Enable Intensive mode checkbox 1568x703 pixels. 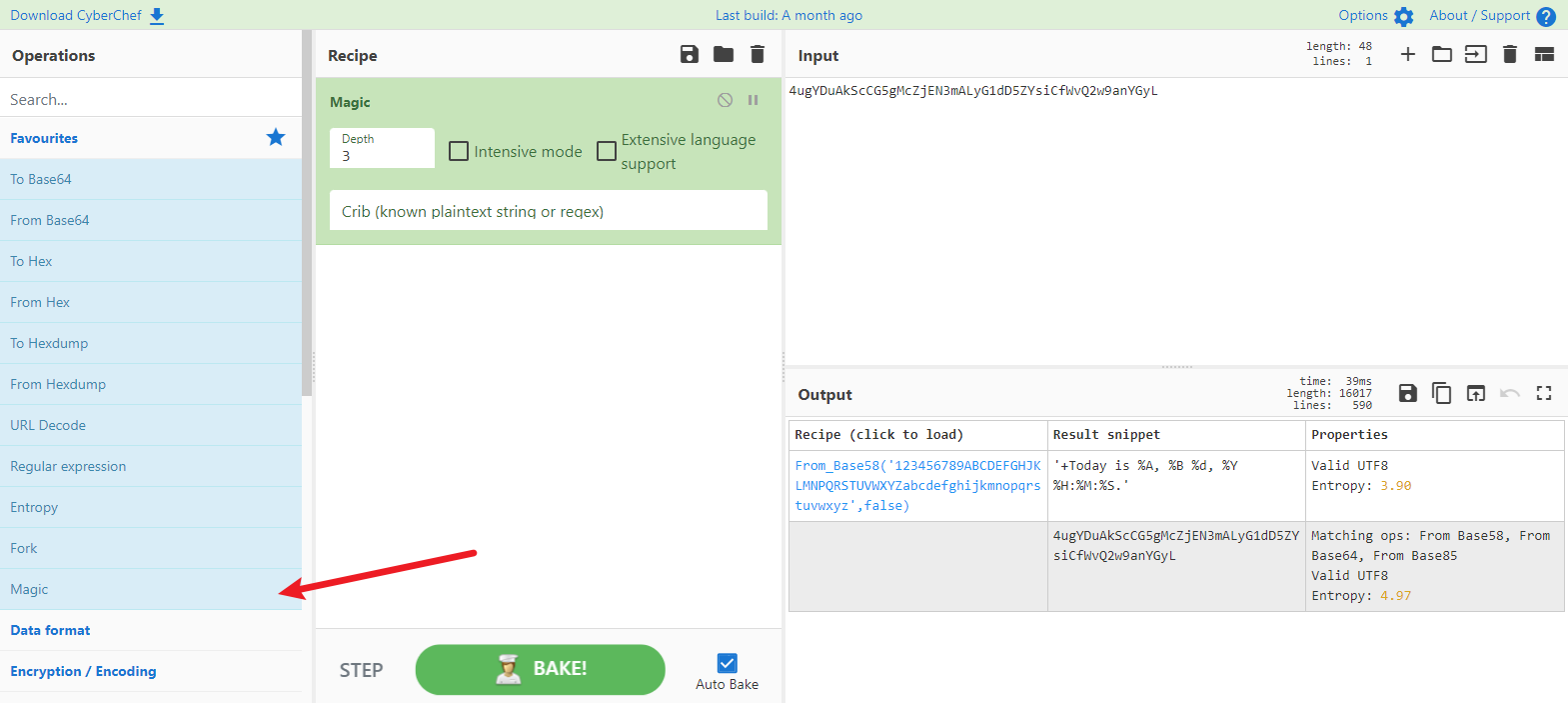(x=459, y=151)
